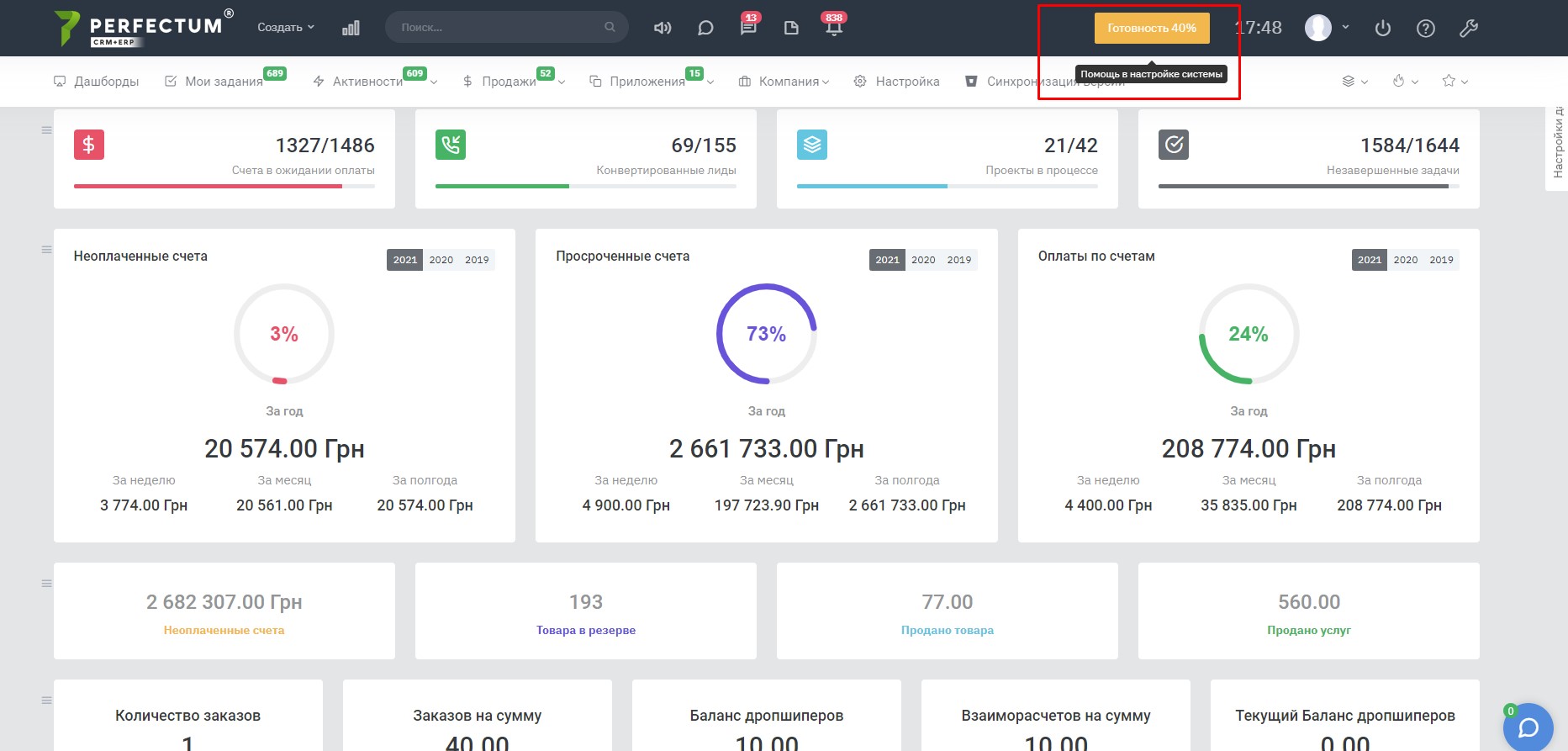This screenshot has height=751, width=1568.
Task: Switch Просроченные счета to 2019
Action: [x=958, y=260]
